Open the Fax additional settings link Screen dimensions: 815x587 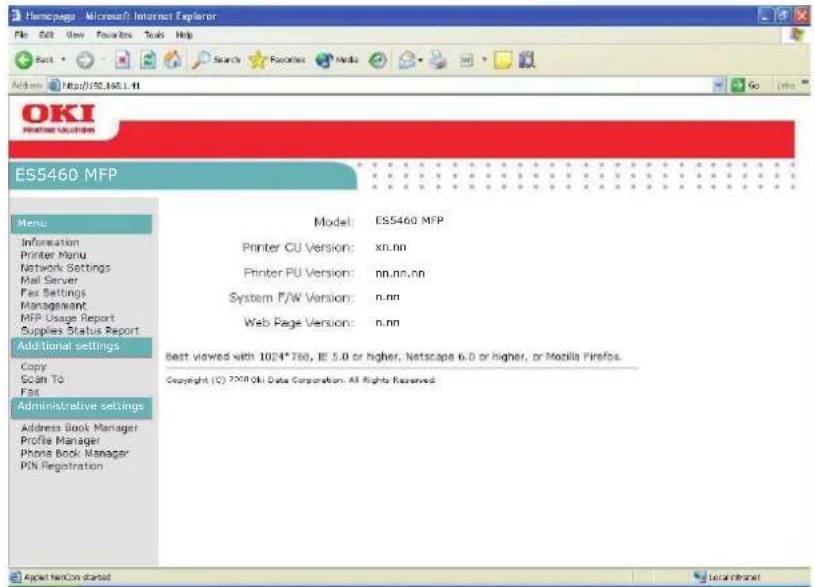click(x=30, y=392)
